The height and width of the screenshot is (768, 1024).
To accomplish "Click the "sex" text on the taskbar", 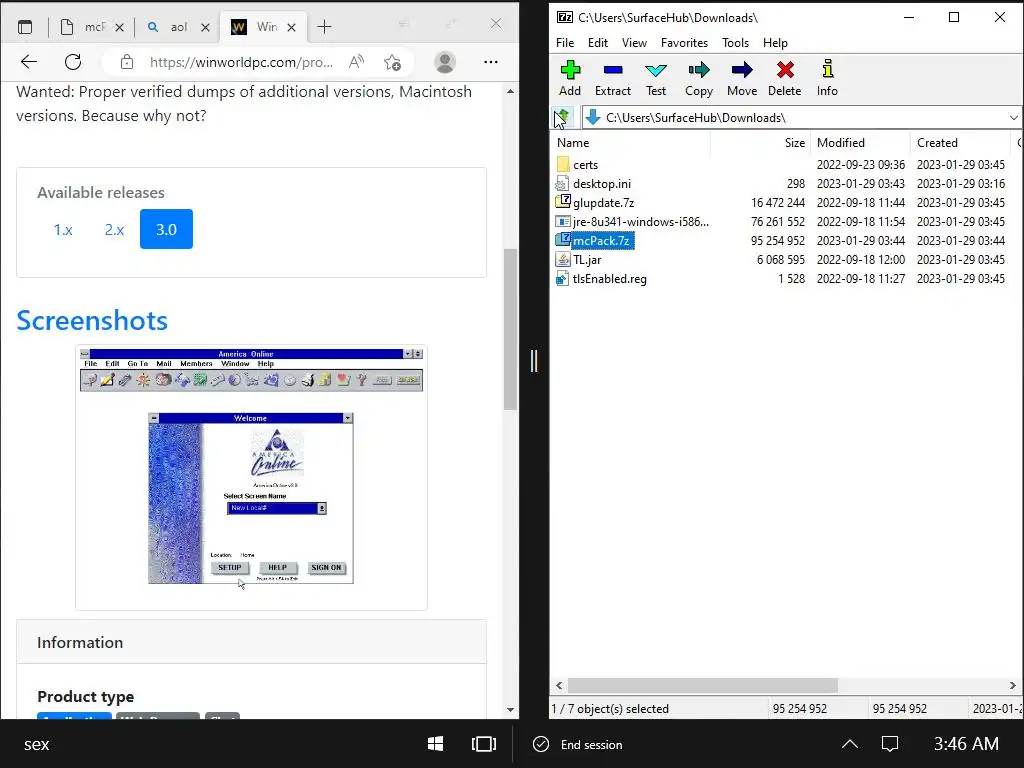I will [37, 744].
